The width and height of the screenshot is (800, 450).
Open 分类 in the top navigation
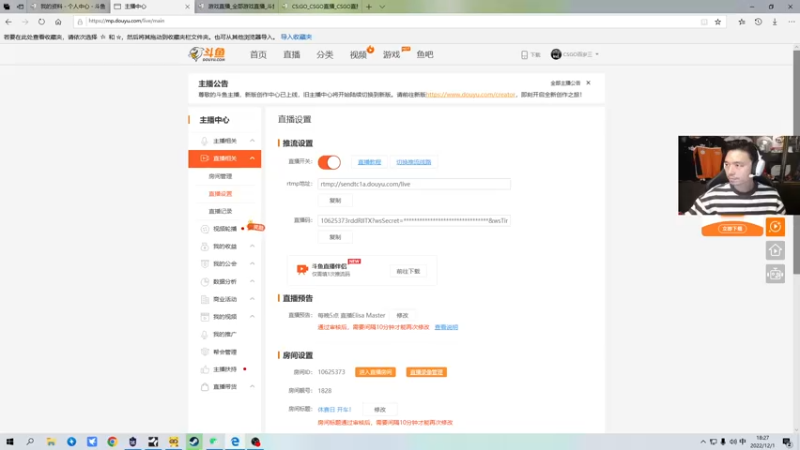(324, 55)
